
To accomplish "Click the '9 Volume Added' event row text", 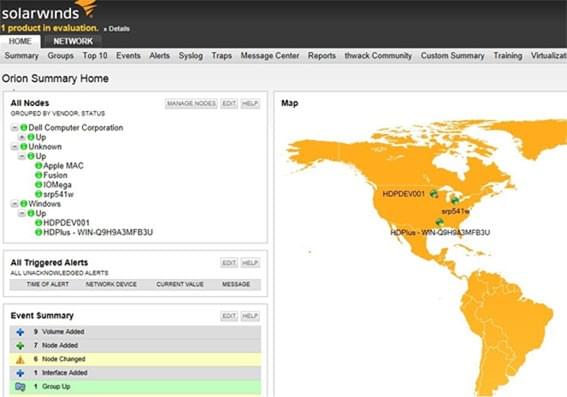I will [59, 332].
